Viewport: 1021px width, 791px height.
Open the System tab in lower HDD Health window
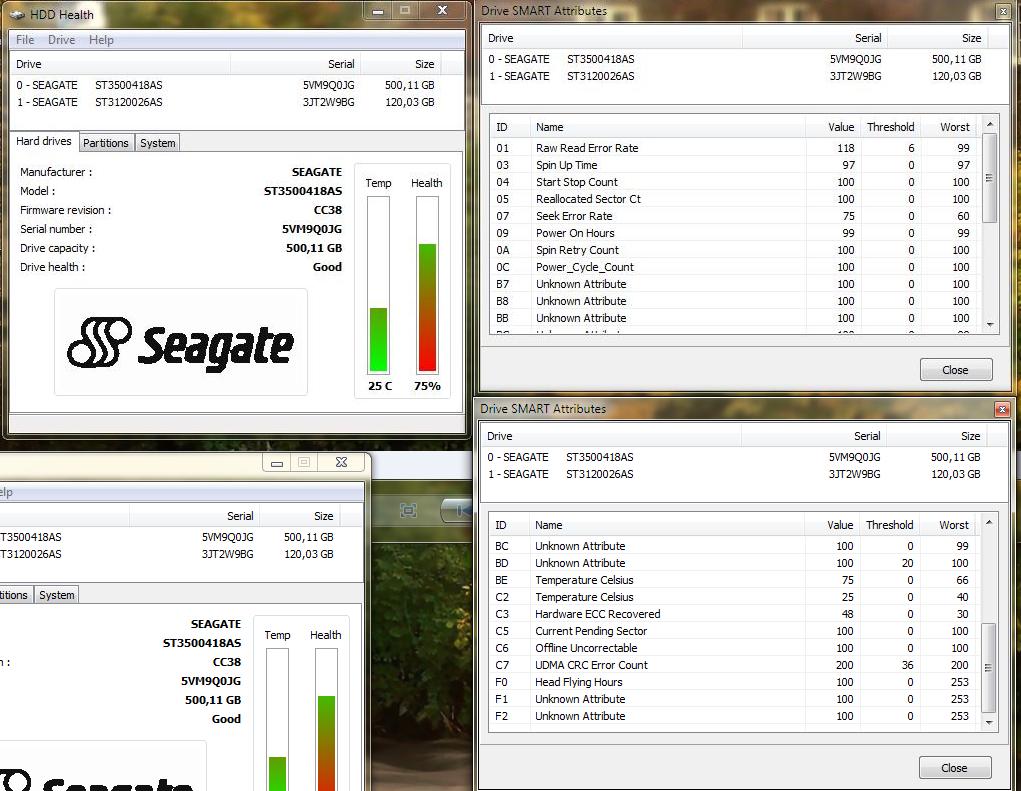point(57,595)
